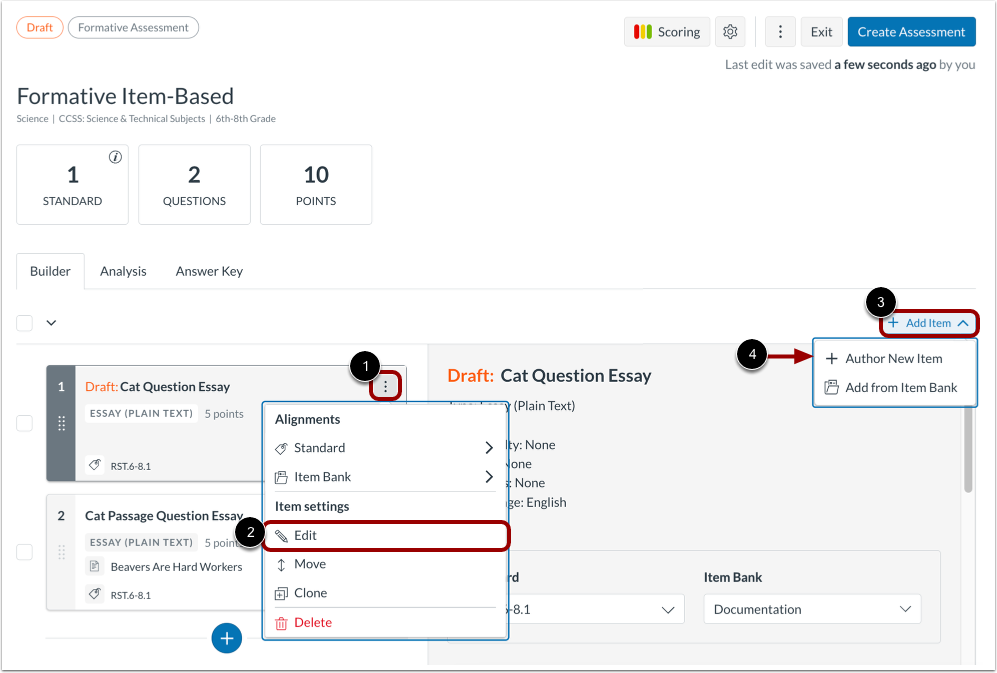This screenshot has height=673, width=997.
Task: Click ESSAY (PLAIN TEXT) badge in item 1
Action: point(141,413)
